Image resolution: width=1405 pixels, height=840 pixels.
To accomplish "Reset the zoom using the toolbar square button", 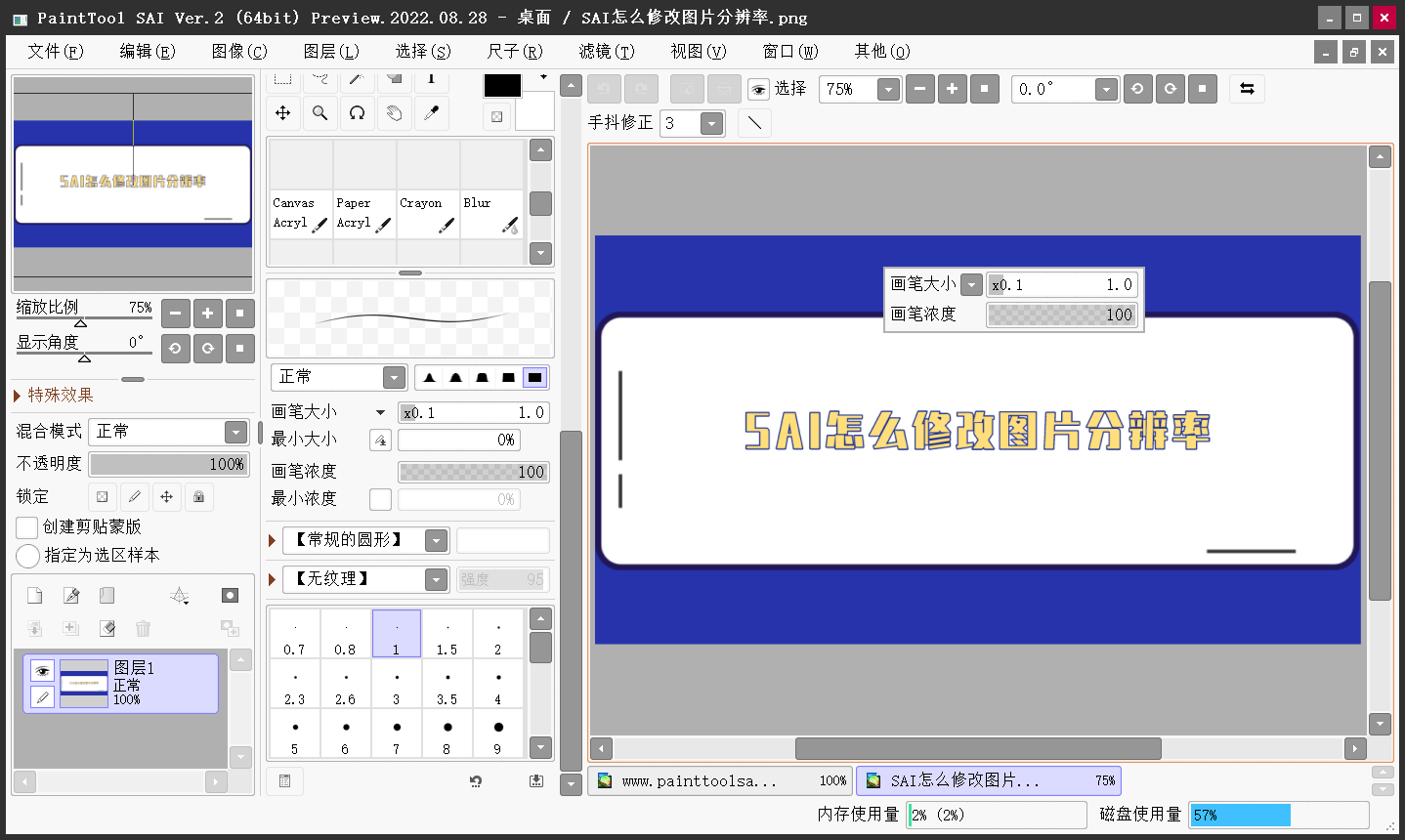I will [984, 89].
